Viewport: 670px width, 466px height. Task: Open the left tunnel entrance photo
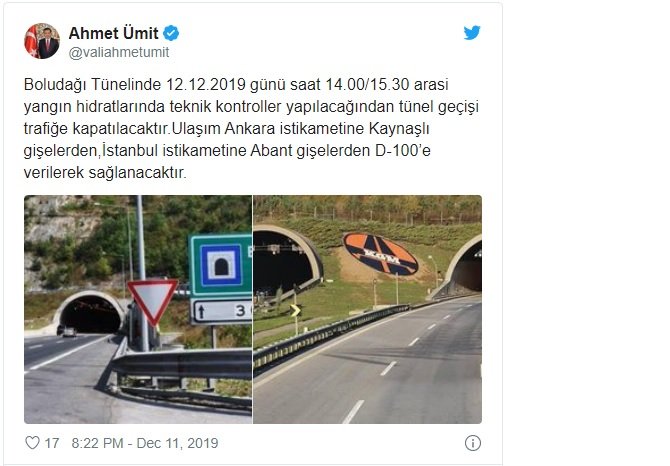pos(138,309)
